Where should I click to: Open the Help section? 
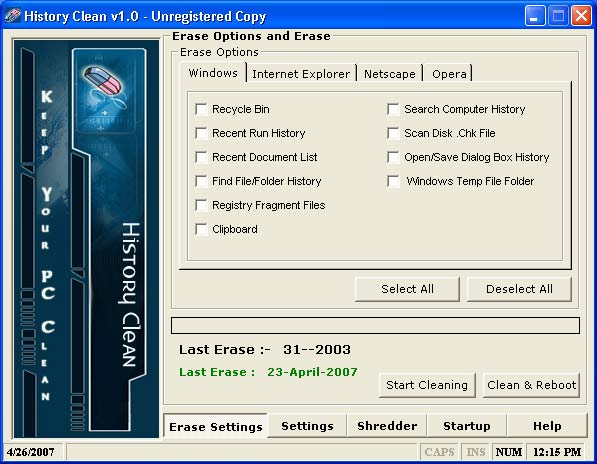[547, 426]
